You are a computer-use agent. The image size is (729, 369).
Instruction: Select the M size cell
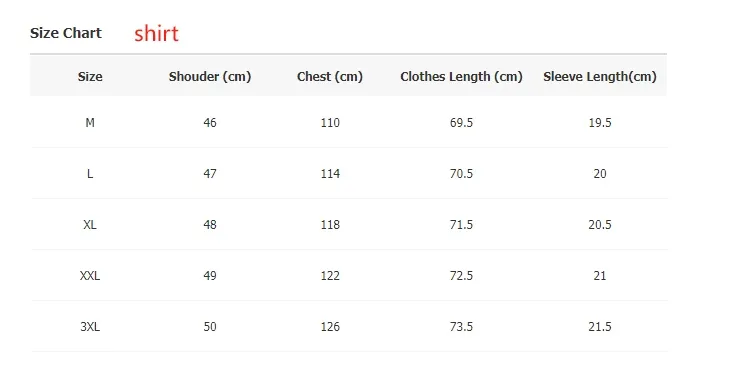(90, 123)
